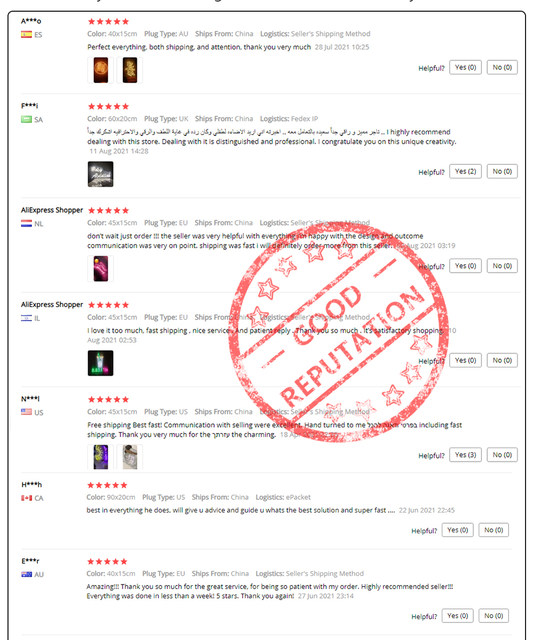Open the pink neon photo in NL review
Screen dimensions: 533x640
(x=100, y=269)
